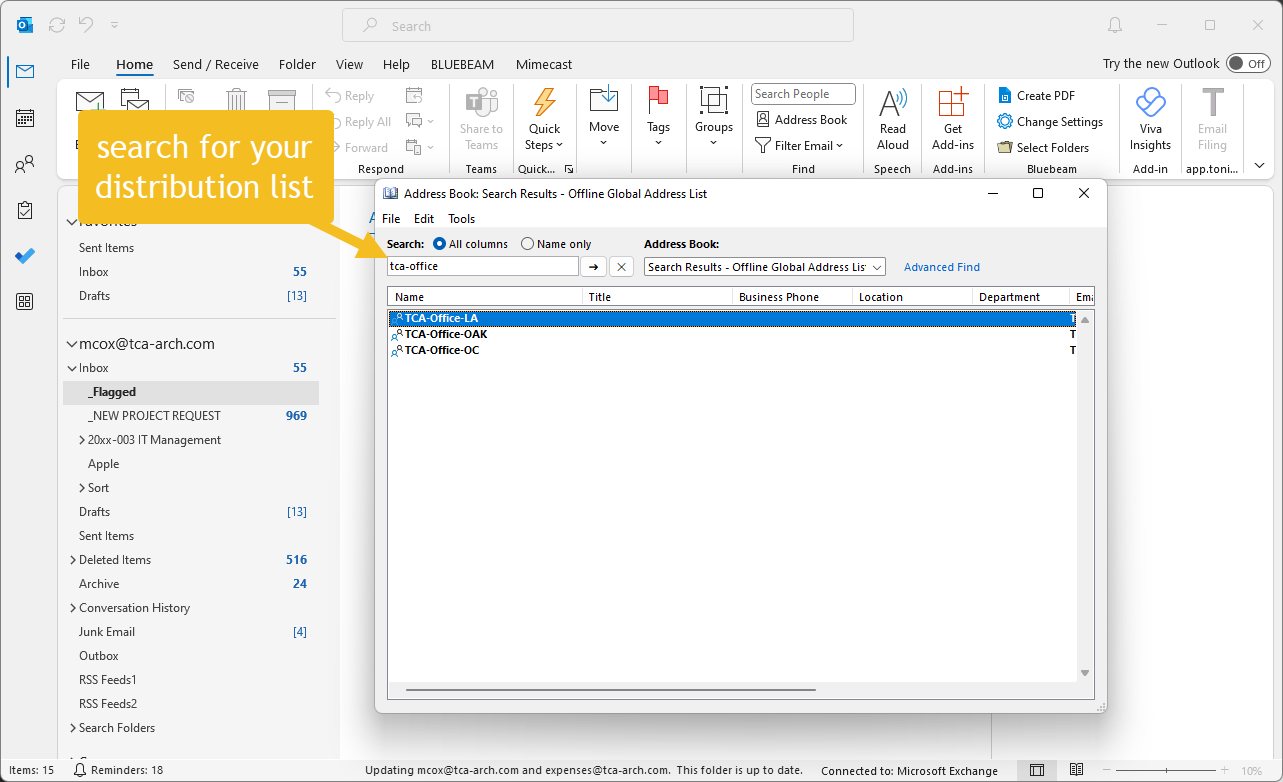Click the Archive box icon in the ribbon

click(282, 99)
